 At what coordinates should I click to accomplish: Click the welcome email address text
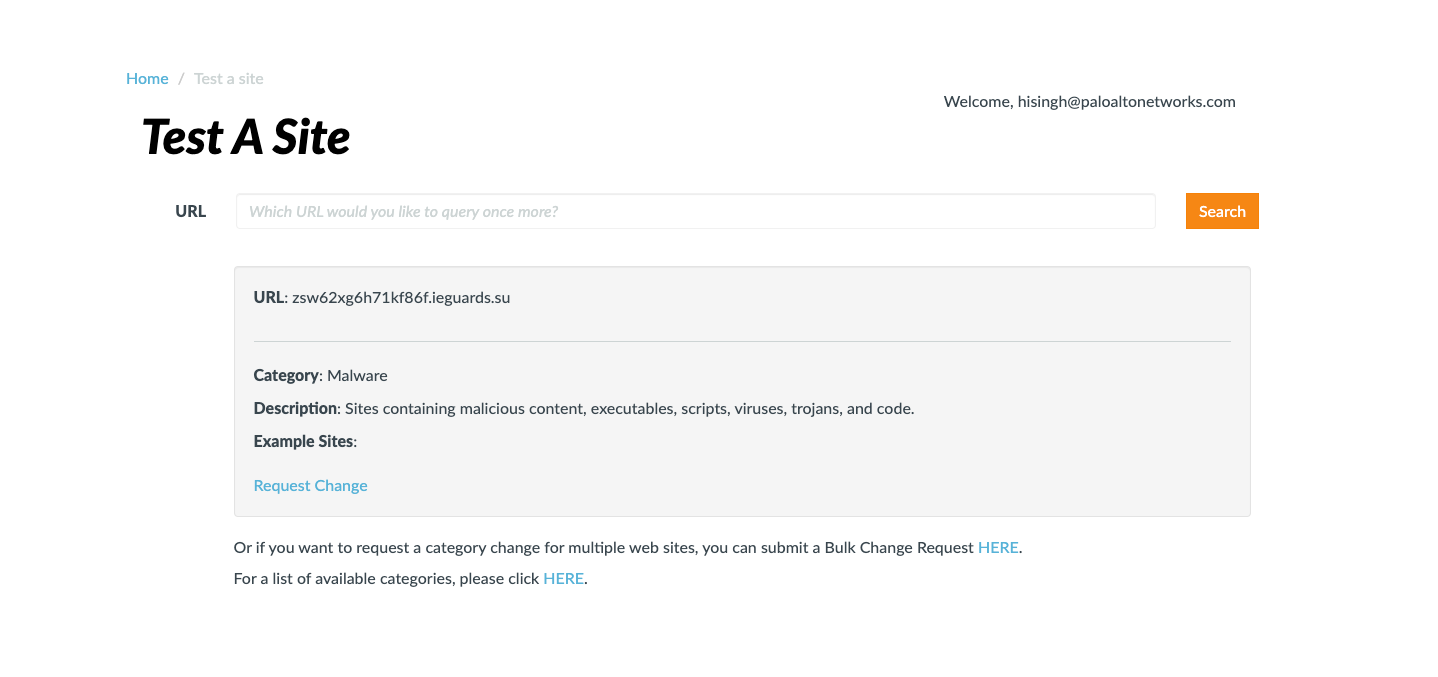pos(1126,101)
